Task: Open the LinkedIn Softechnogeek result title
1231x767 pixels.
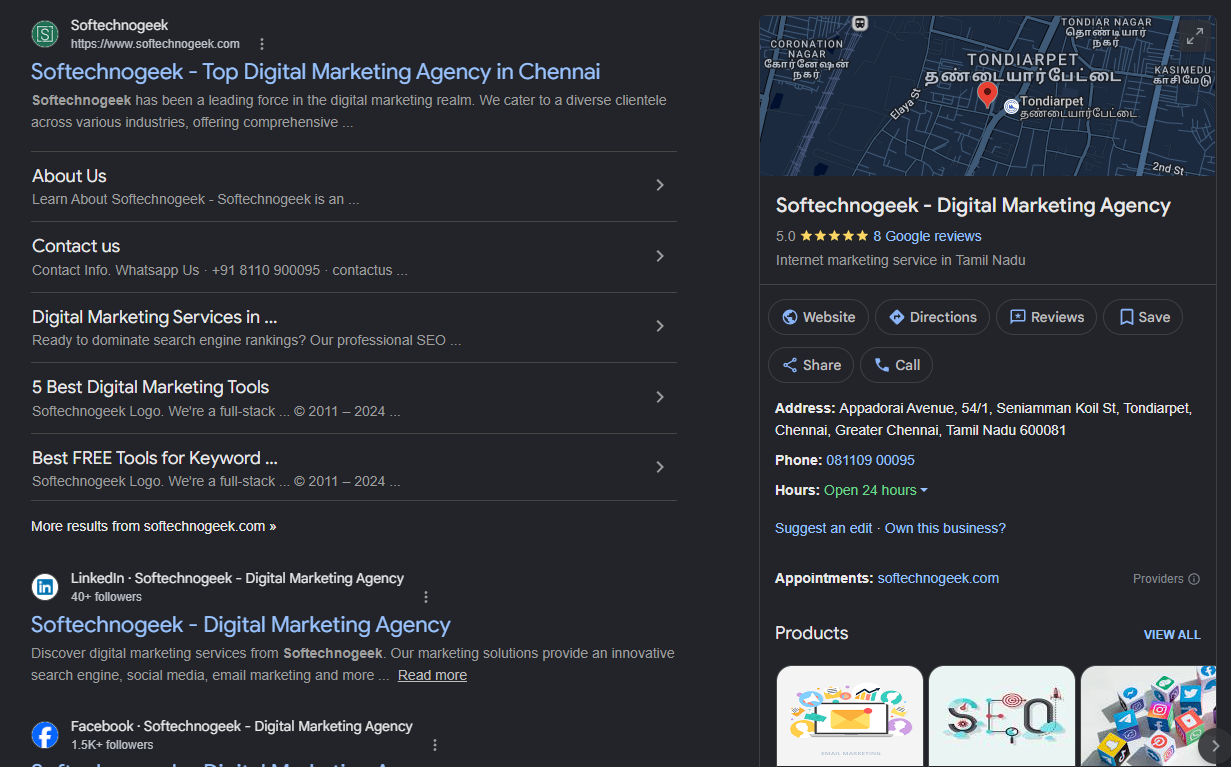Action: 241,625
